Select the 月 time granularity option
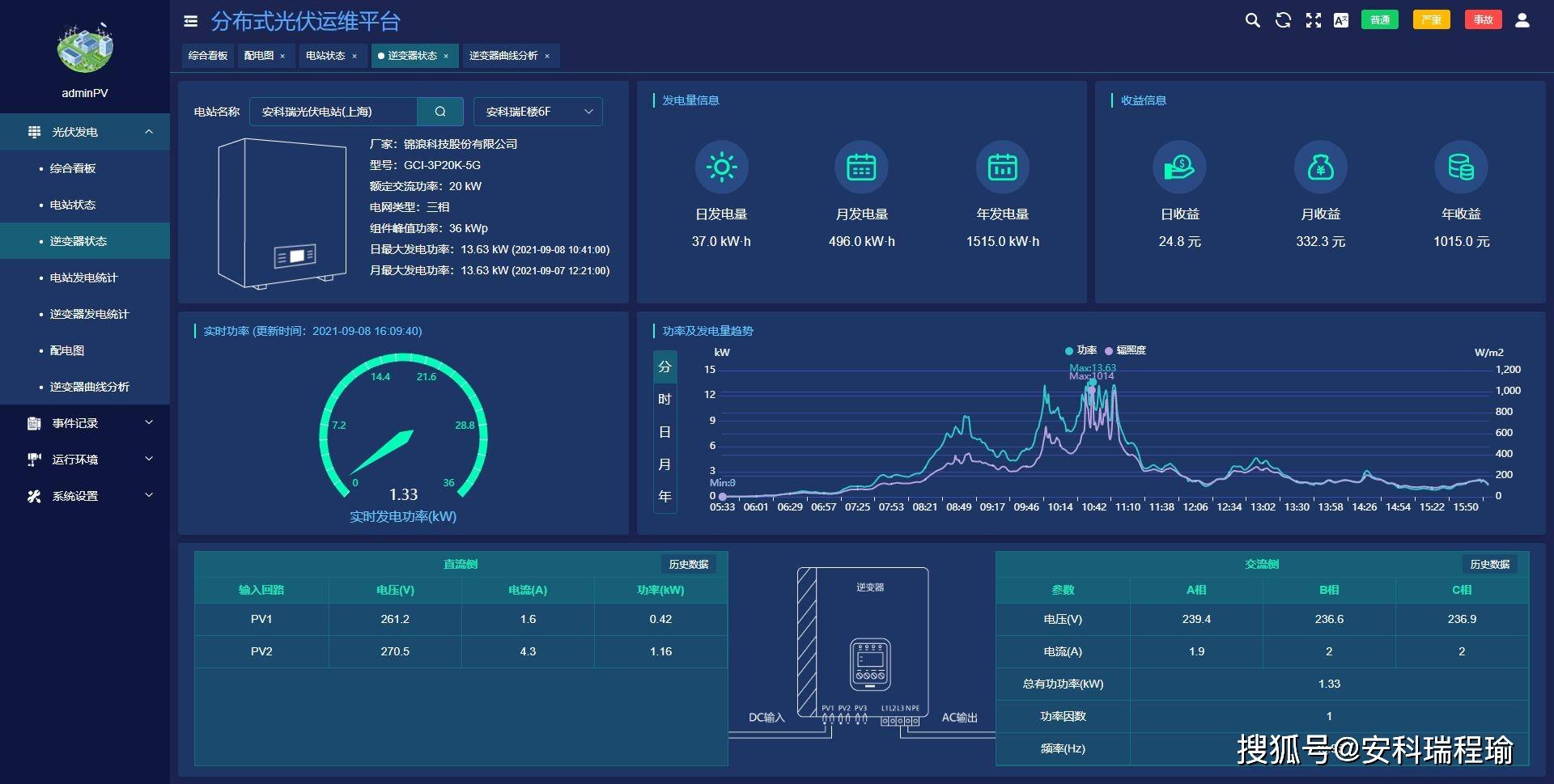The image size is (1554, 784). (x=664, y=464)
